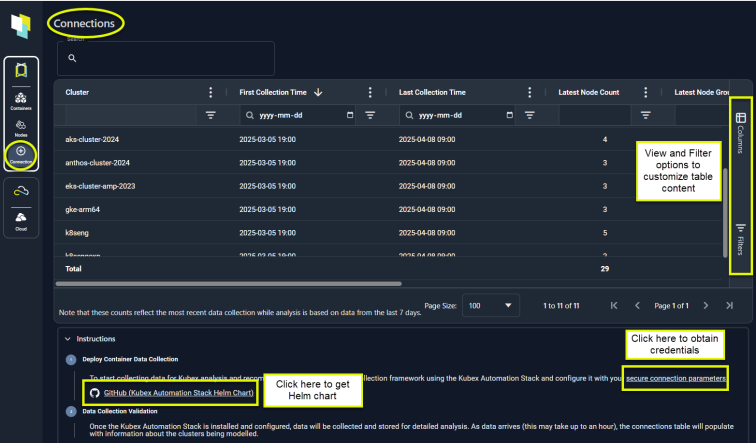Viewport: 756px width, 443px height.
Task: Open the Filters side panel tab
Action: point(741,239)
